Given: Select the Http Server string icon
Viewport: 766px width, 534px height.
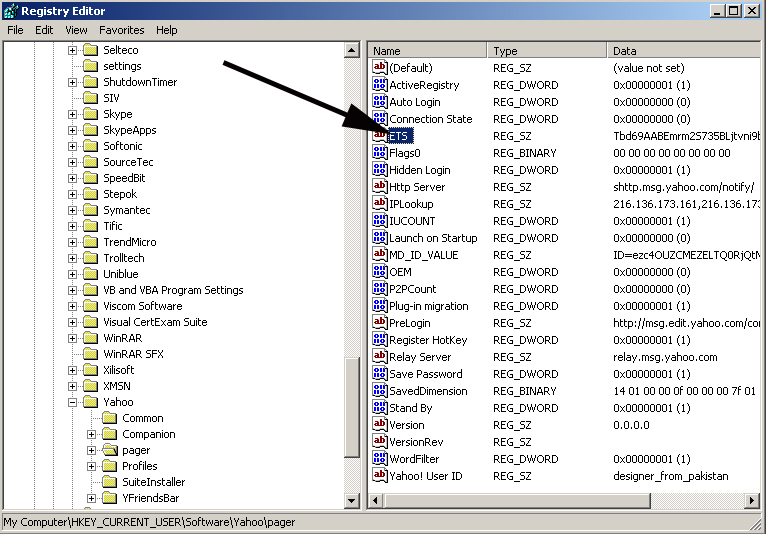Looking at the screenshot, I should click(x=380, y=187).
